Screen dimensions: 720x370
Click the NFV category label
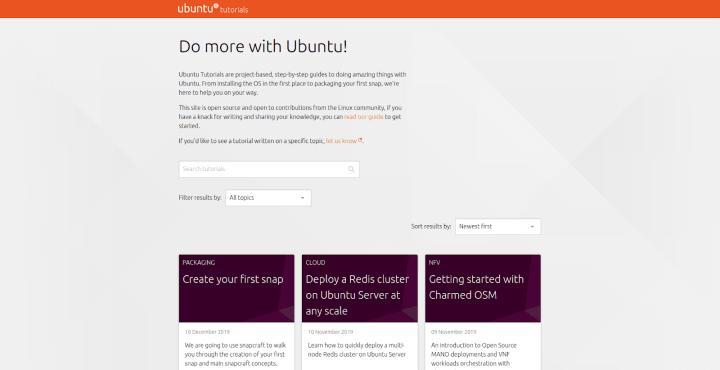(x=434, y=263)
